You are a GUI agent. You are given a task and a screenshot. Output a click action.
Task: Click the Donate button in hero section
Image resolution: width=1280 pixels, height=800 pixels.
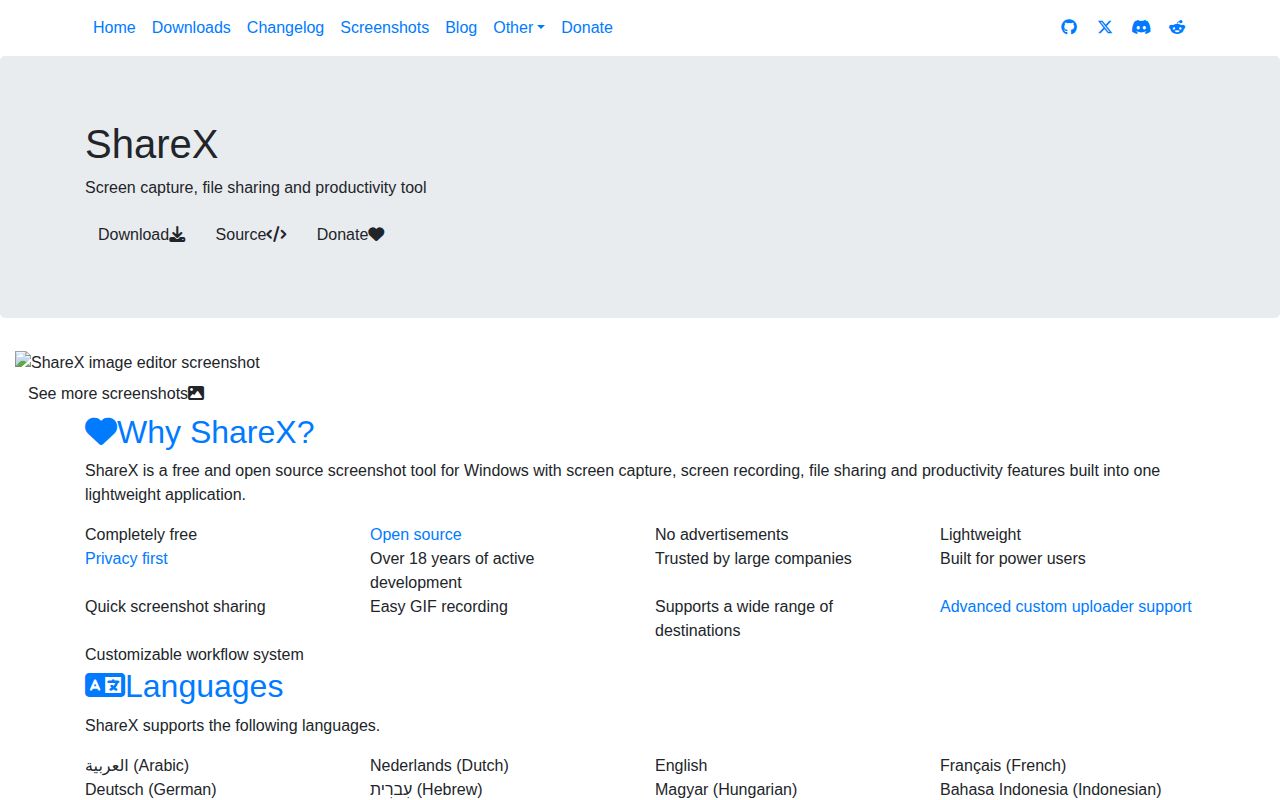351,234
